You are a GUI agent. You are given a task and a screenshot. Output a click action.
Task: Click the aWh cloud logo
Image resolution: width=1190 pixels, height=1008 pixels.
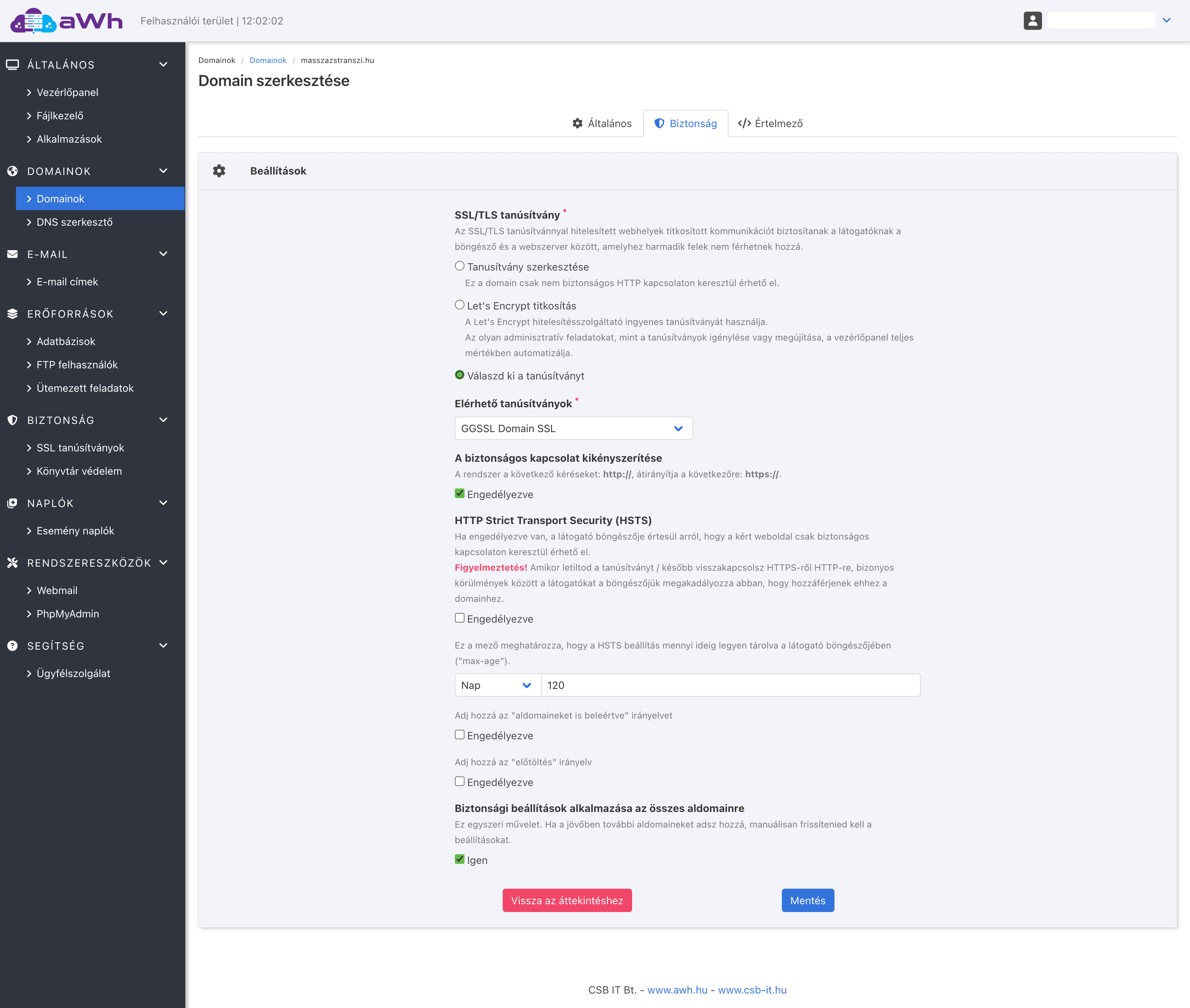66,21
